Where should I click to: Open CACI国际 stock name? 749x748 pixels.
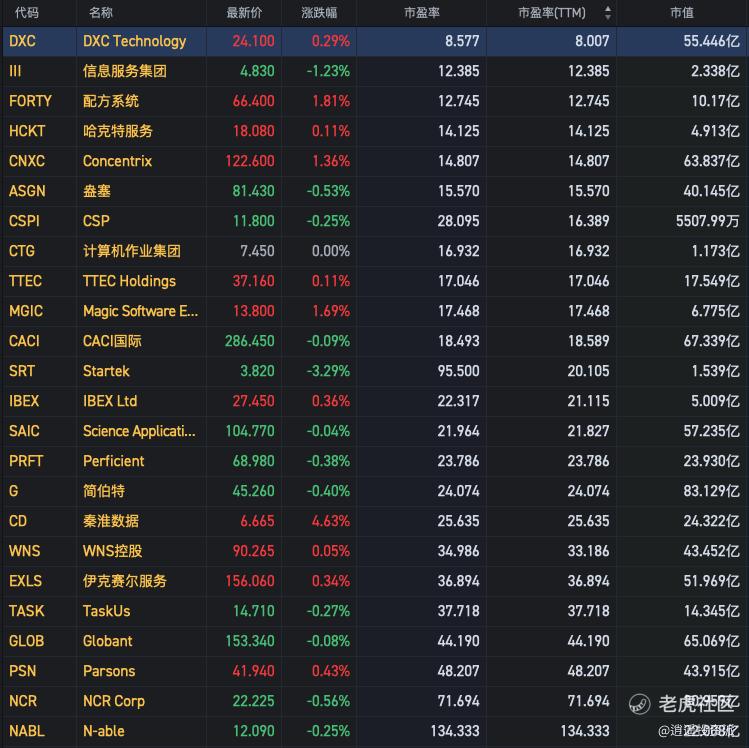(112, 341)
